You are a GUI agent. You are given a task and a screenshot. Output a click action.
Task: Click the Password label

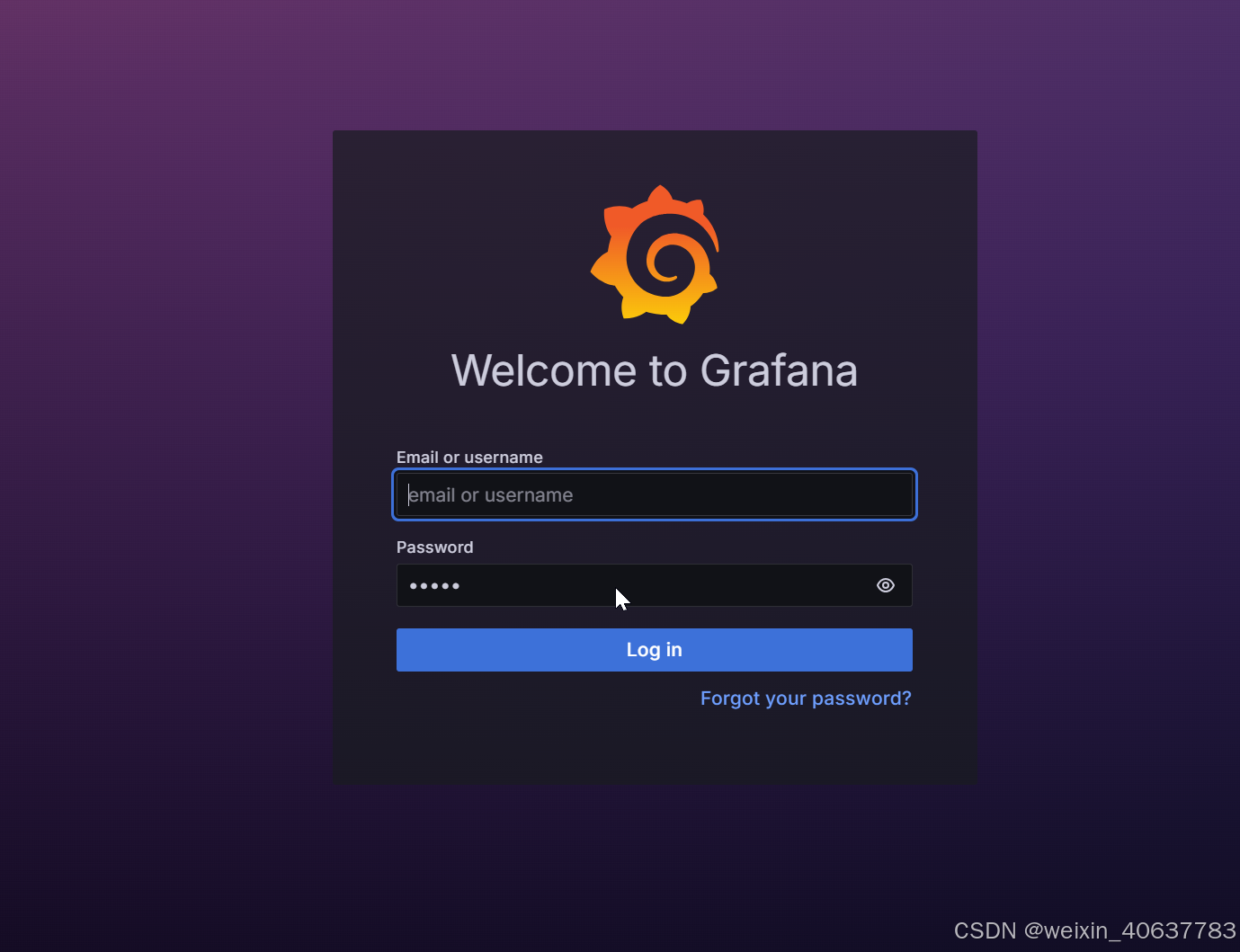(x=434, y=547)
